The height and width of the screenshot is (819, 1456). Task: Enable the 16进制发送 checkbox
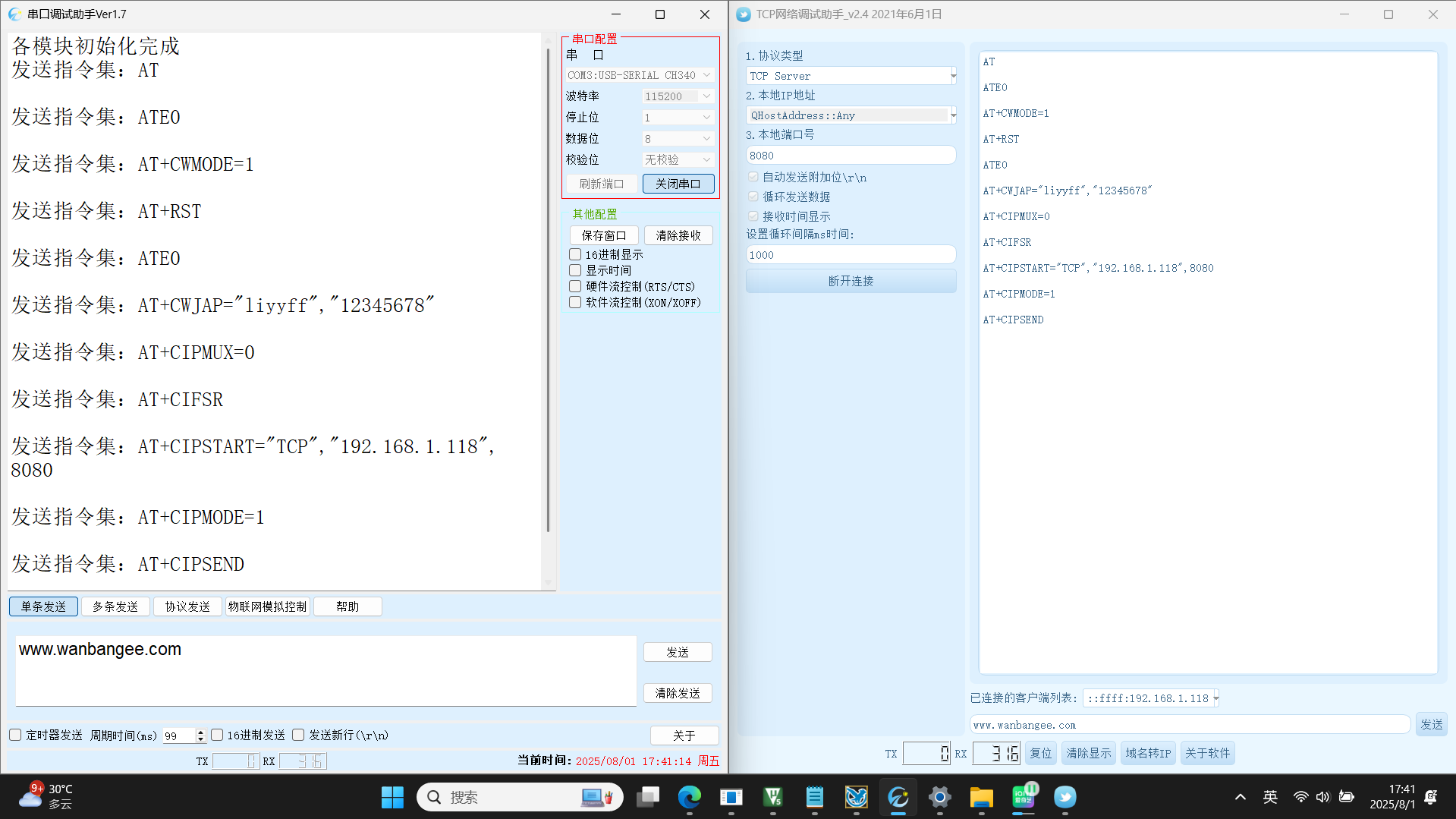tap(217, 735)
